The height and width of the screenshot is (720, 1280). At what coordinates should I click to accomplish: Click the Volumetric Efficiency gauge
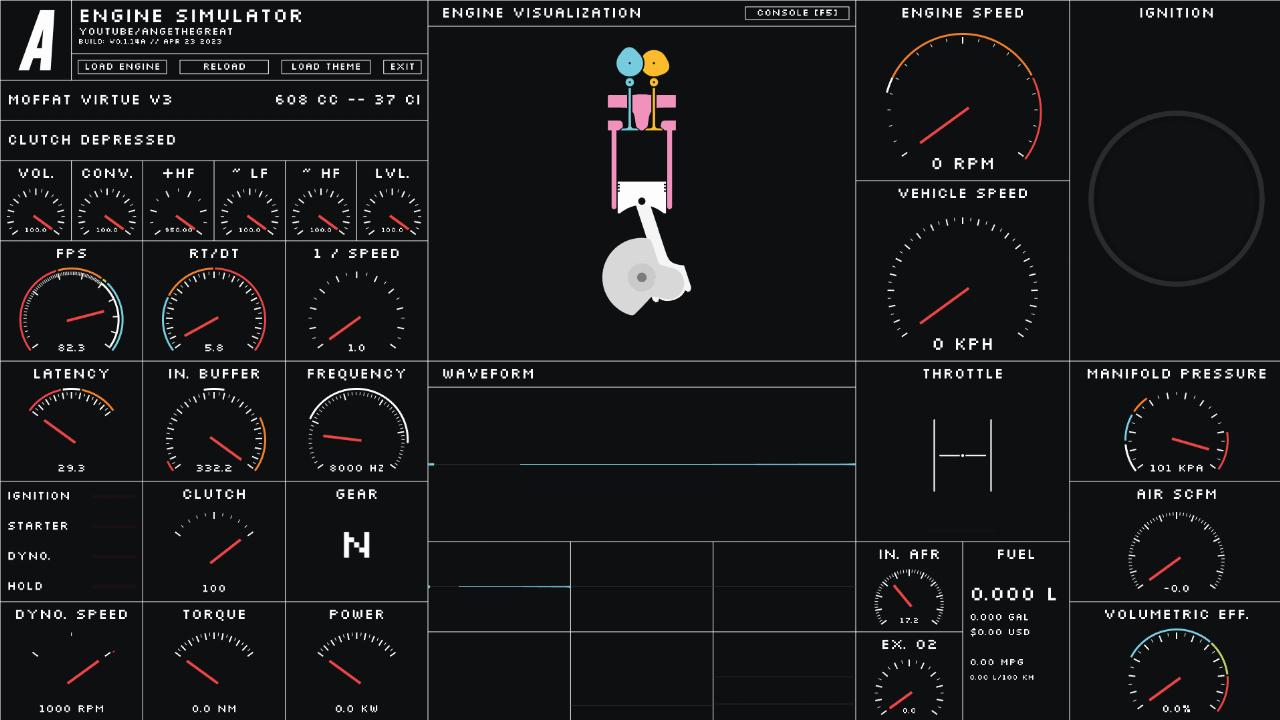tap(1178, 672)
